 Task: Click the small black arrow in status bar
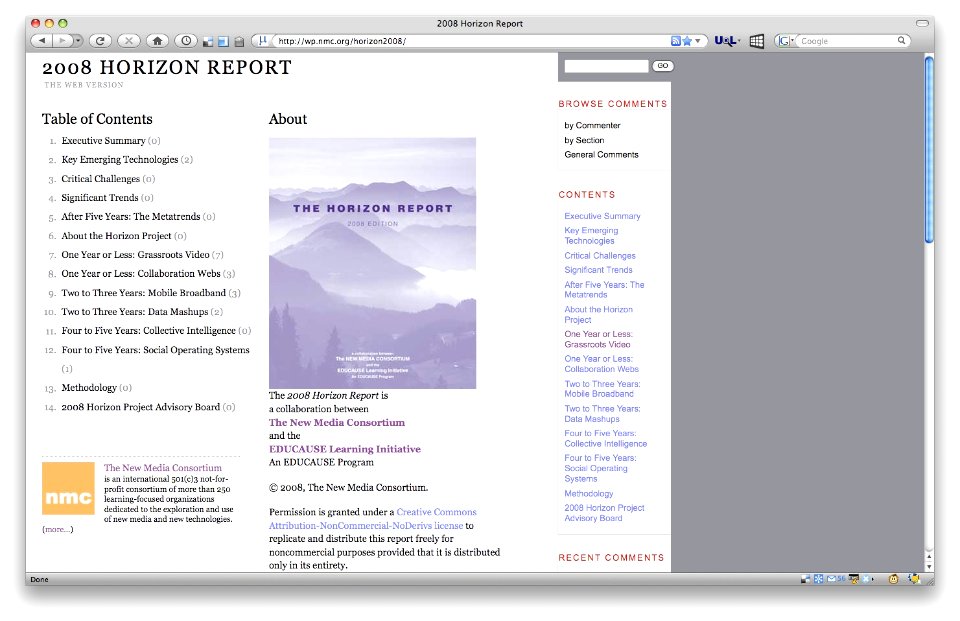point(873,579)
